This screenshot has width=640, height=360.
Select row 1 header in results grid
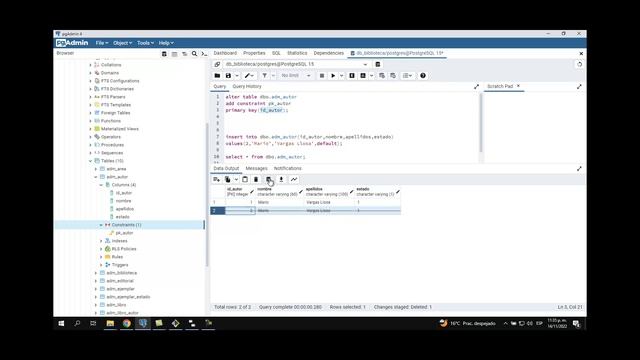click(x=218, y=202)
